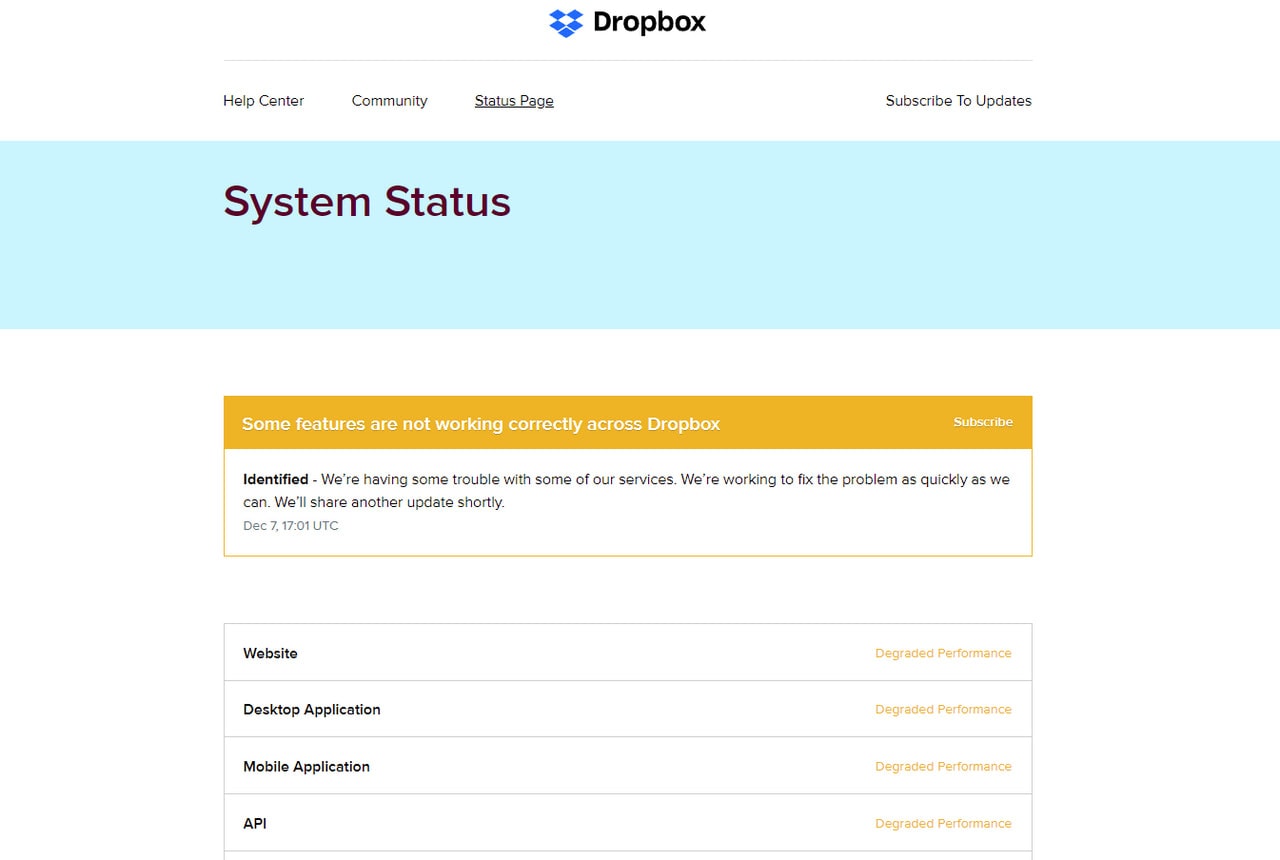Click the Dropbox logo icon
1280x860 pixels.
(566, 22)
